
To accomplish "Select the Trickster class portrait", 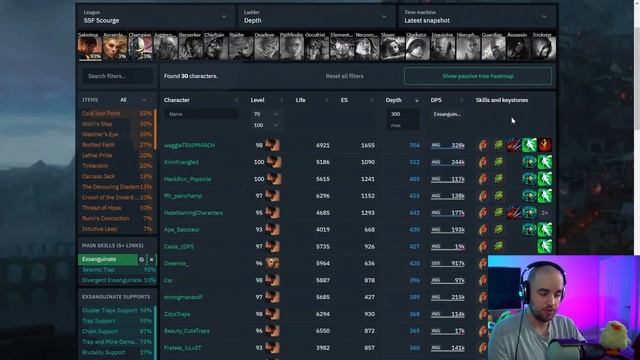I will pyautogui.click(x=544, y=47).
